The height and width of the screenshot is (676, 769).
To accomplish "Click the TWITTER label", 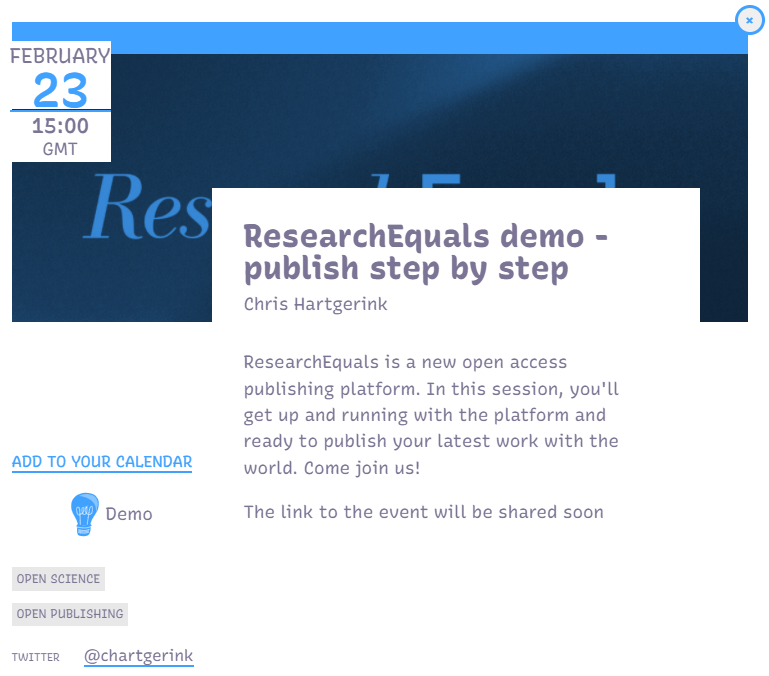I will (36, 657).
